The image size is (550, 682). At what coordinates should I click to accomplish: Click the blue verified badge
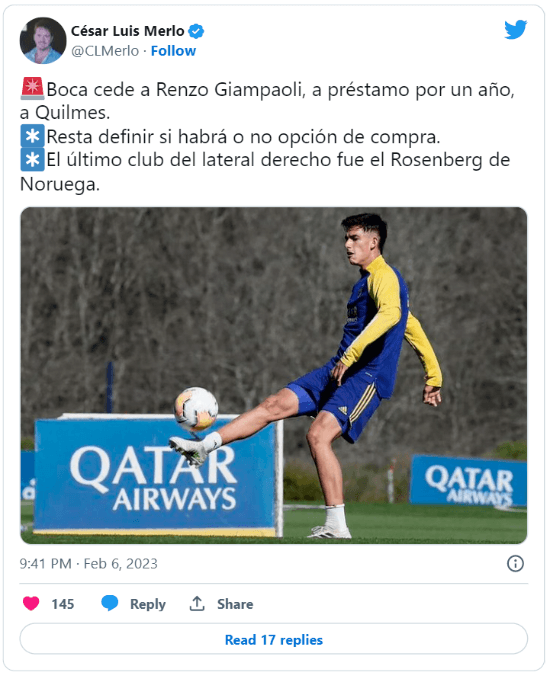(x=196, y=31)
